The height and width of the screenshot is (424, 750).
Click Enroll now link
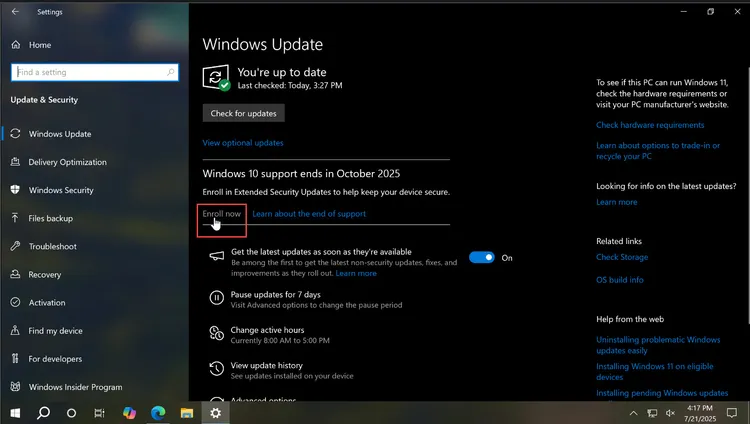coord(221,214)
